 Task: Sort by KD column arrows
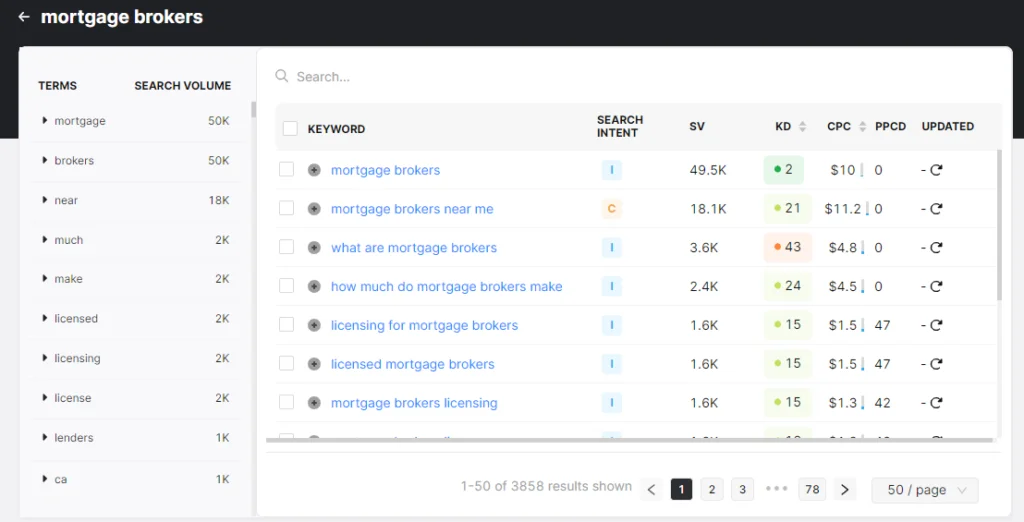click(802, 127)
